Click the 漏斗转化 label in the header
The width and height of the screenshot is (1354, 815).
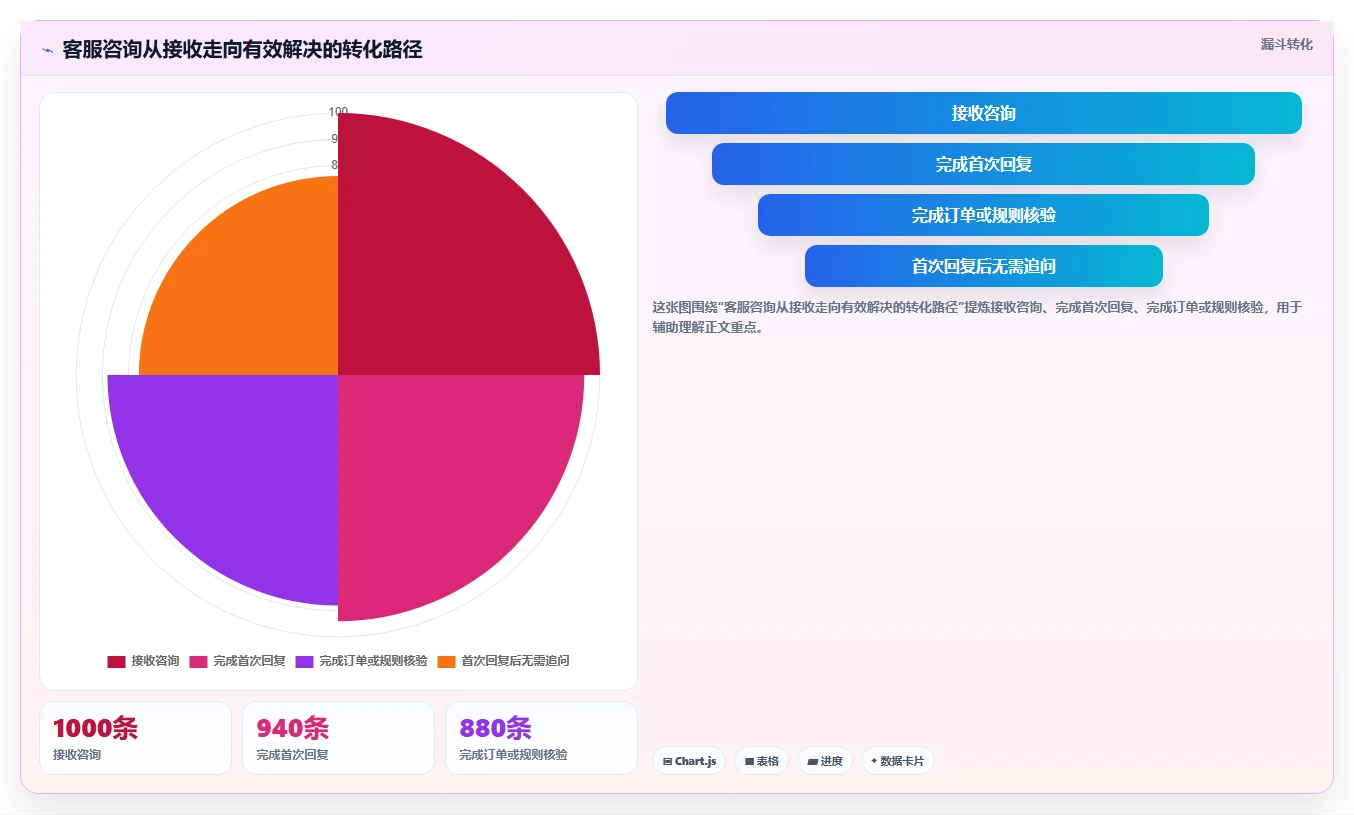coord(1286,44)
